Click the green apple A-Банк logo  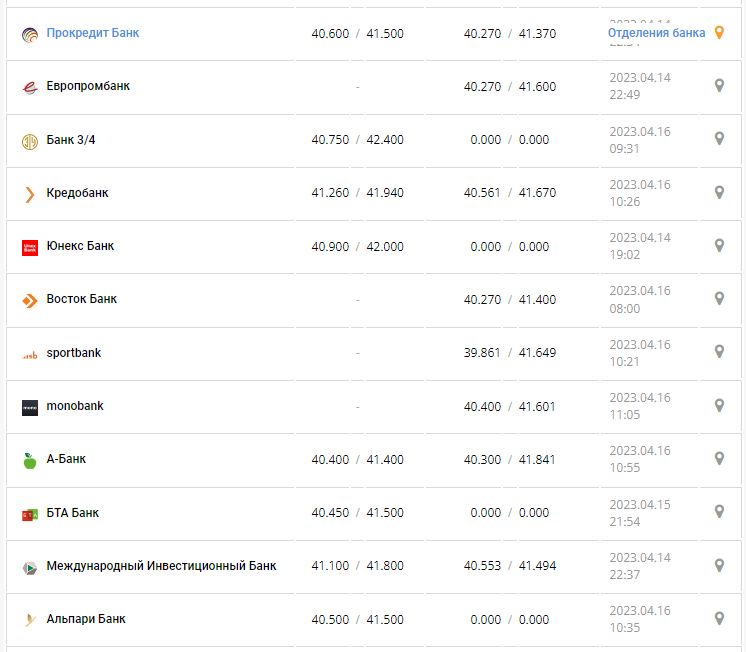tap(29, 460)
